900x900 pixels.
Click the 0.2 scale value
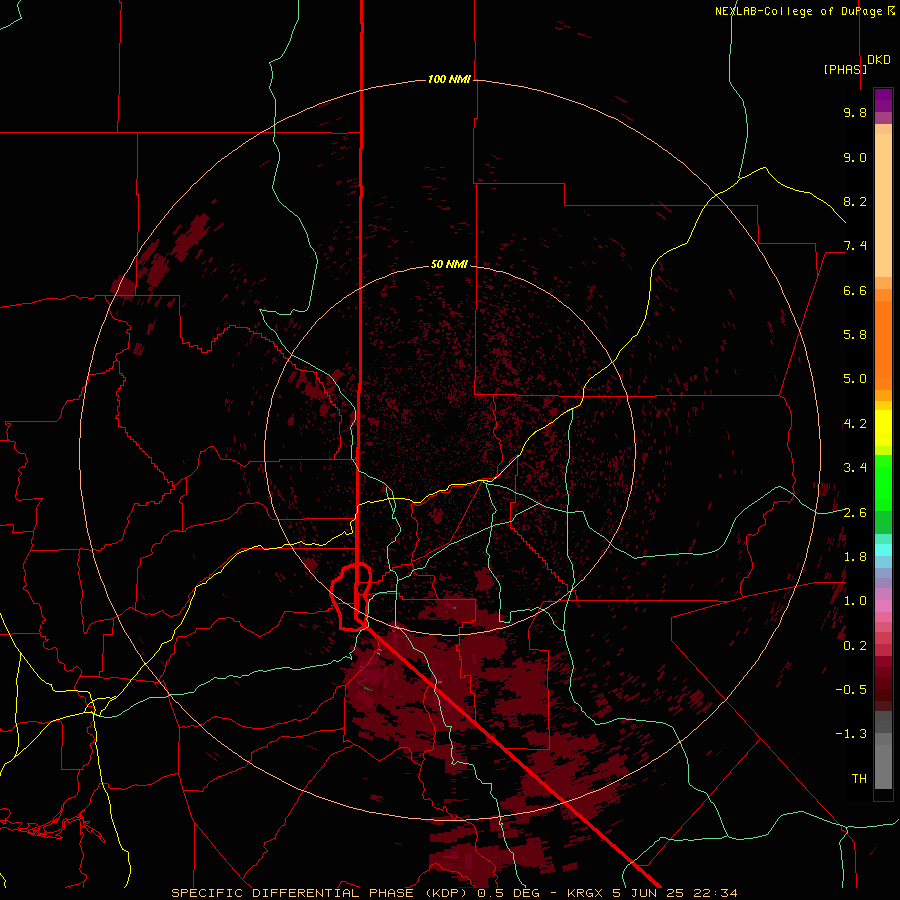pyautogui.click(x=855, y=646)
